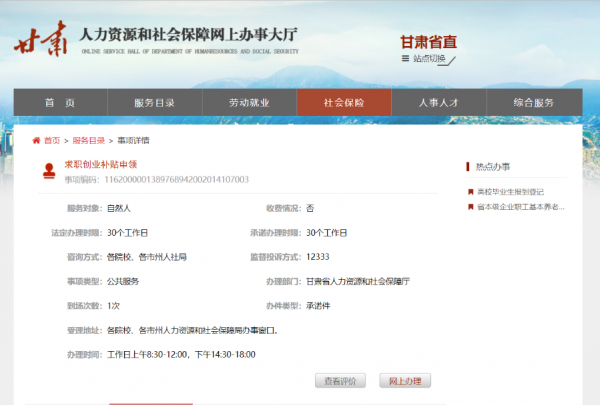Open the 综合服务 navigation tab
This screenshot has width=600, height=405.
tap(534, 103)
